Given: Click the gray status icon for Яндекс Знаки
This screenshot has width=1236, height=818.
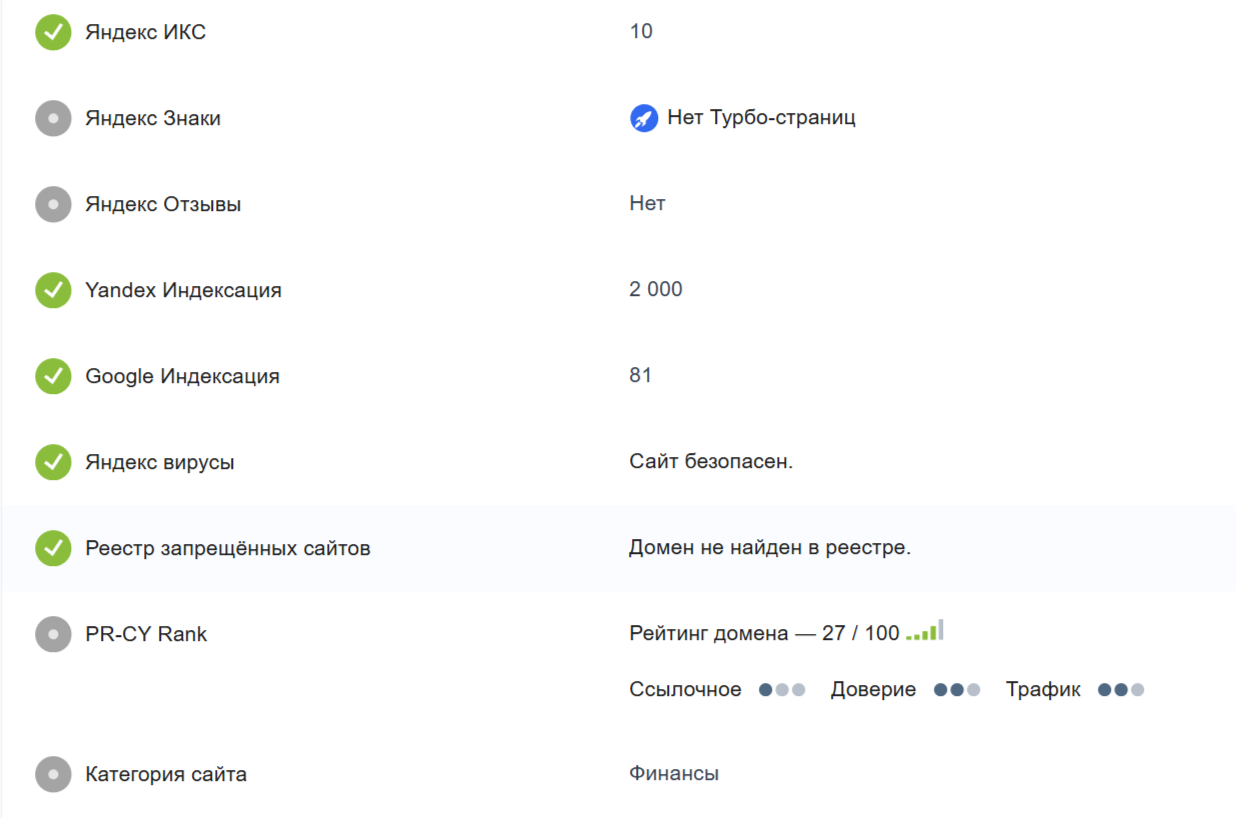Looking at the screenshot, I should [x=53, y=118].
